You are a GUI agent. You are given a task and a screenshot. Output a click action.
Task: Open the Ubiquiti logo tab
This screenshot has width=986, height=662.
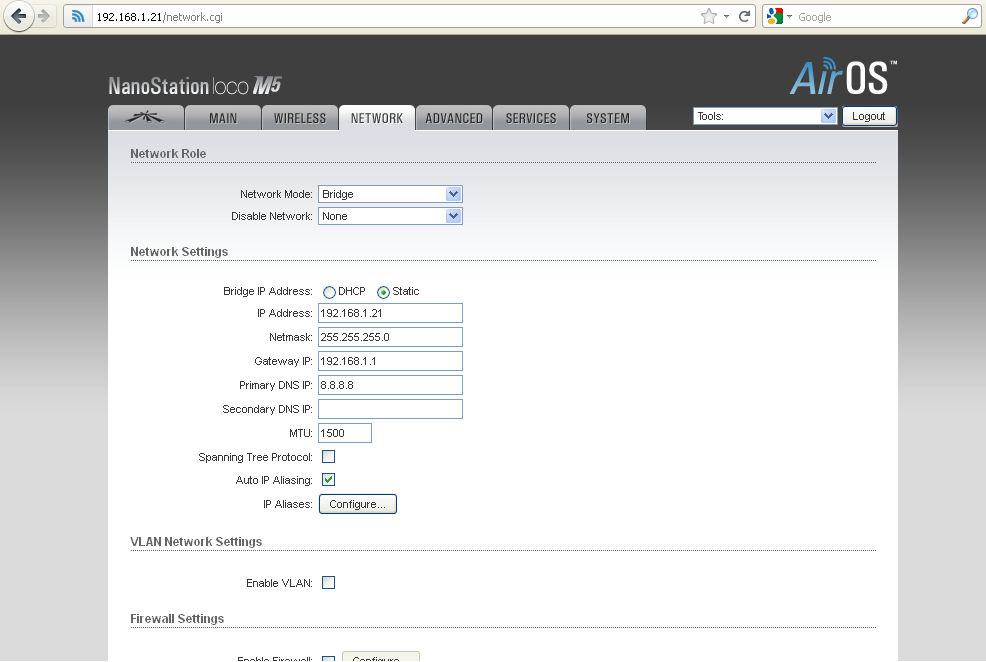click(146, 118)
